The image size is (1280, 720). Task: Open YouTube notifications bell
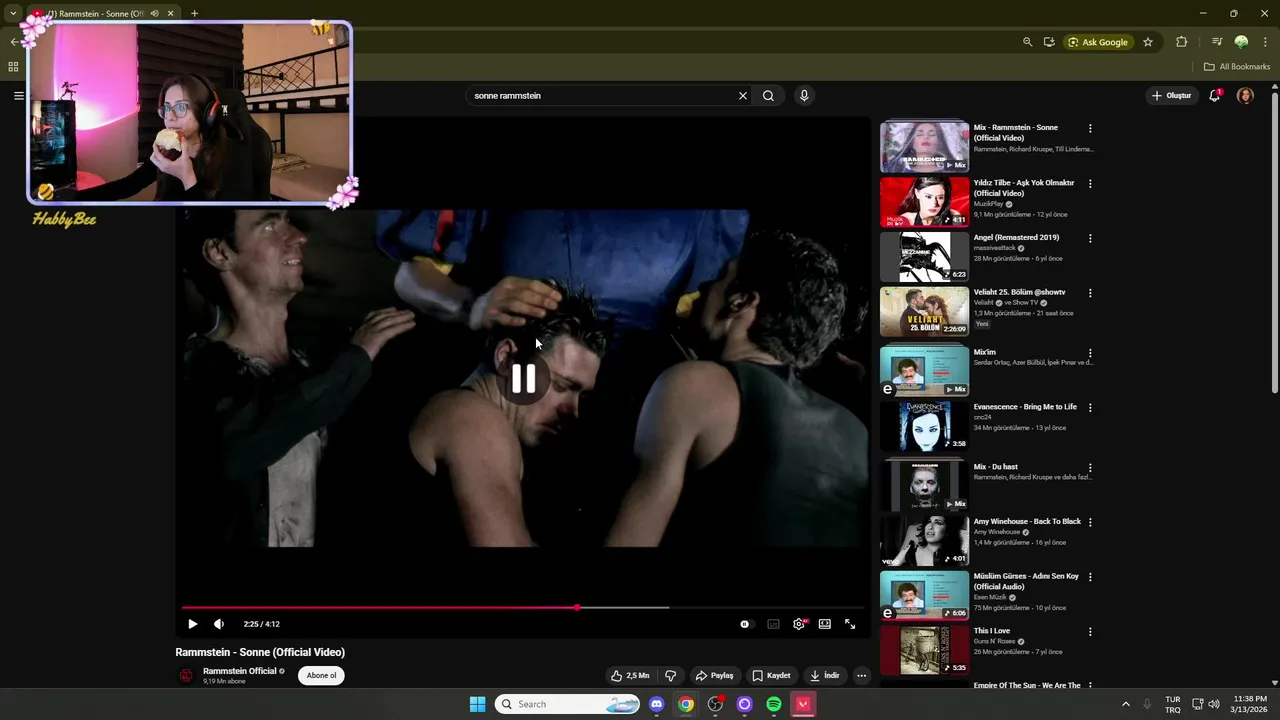pos(1215,96)
